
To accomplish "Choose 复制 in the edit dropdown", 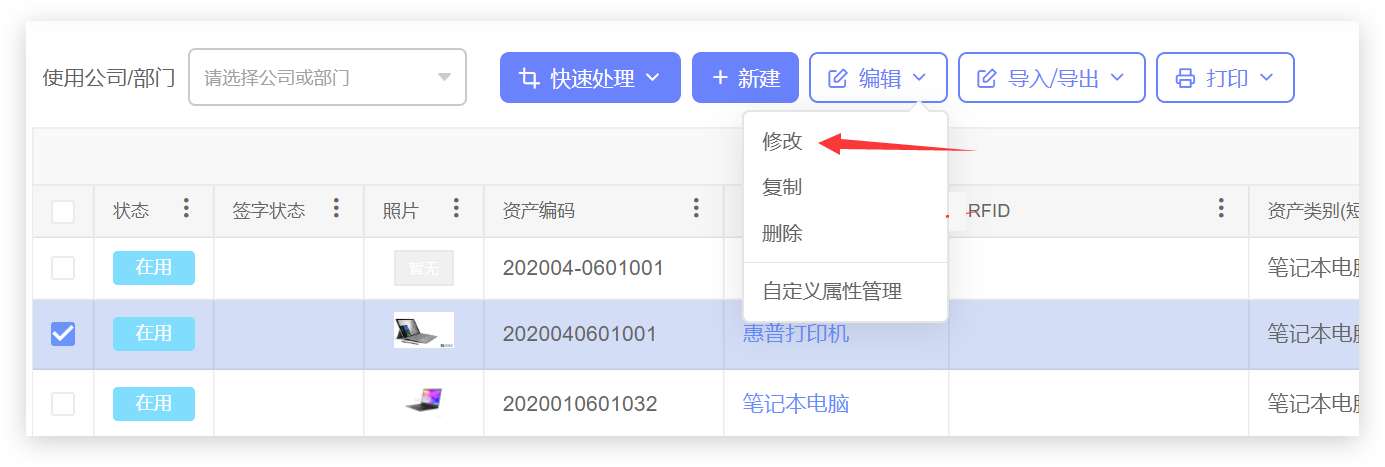I will (x=782, y=188).
